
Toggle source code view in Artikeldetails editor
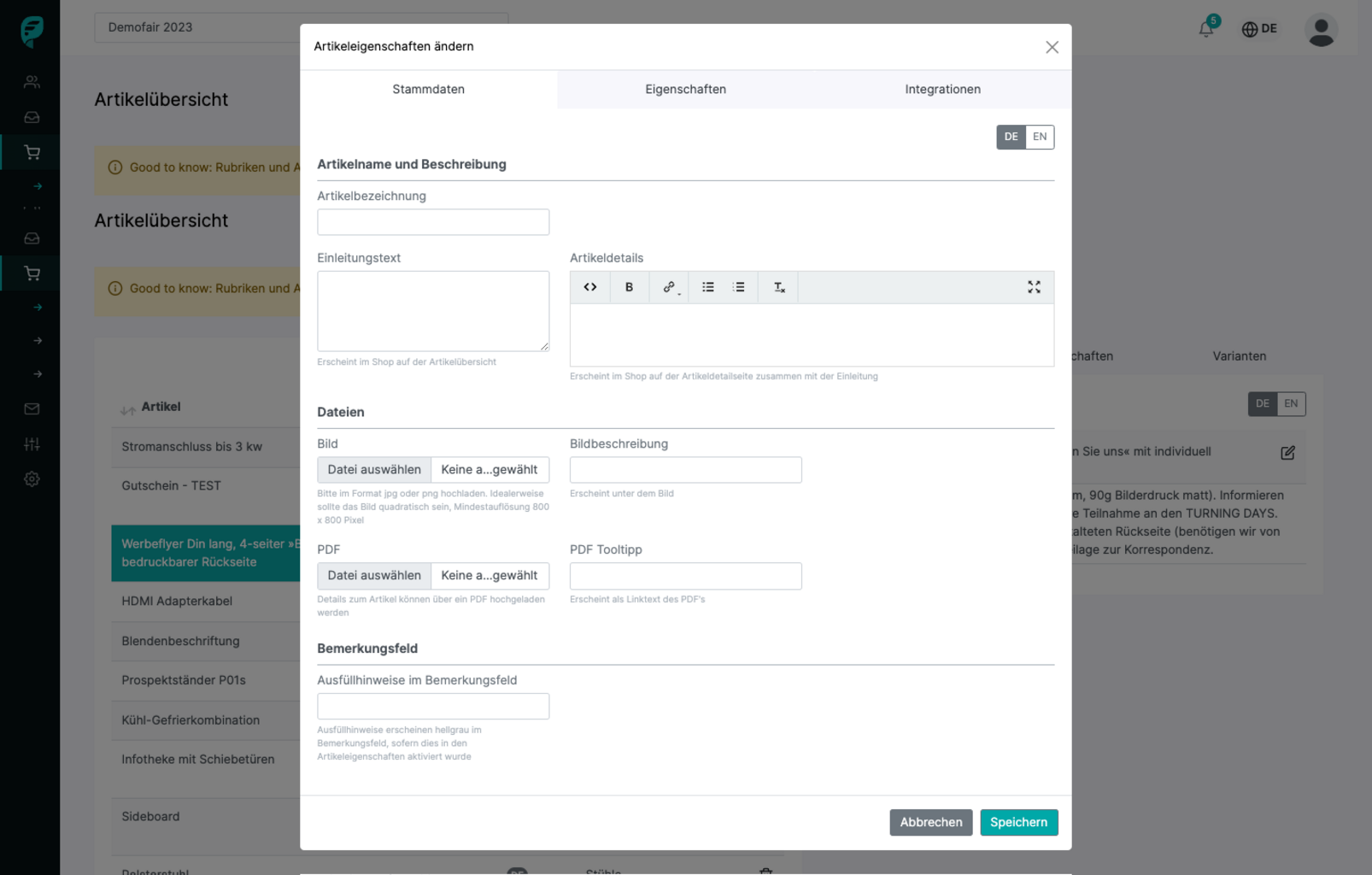589,287
